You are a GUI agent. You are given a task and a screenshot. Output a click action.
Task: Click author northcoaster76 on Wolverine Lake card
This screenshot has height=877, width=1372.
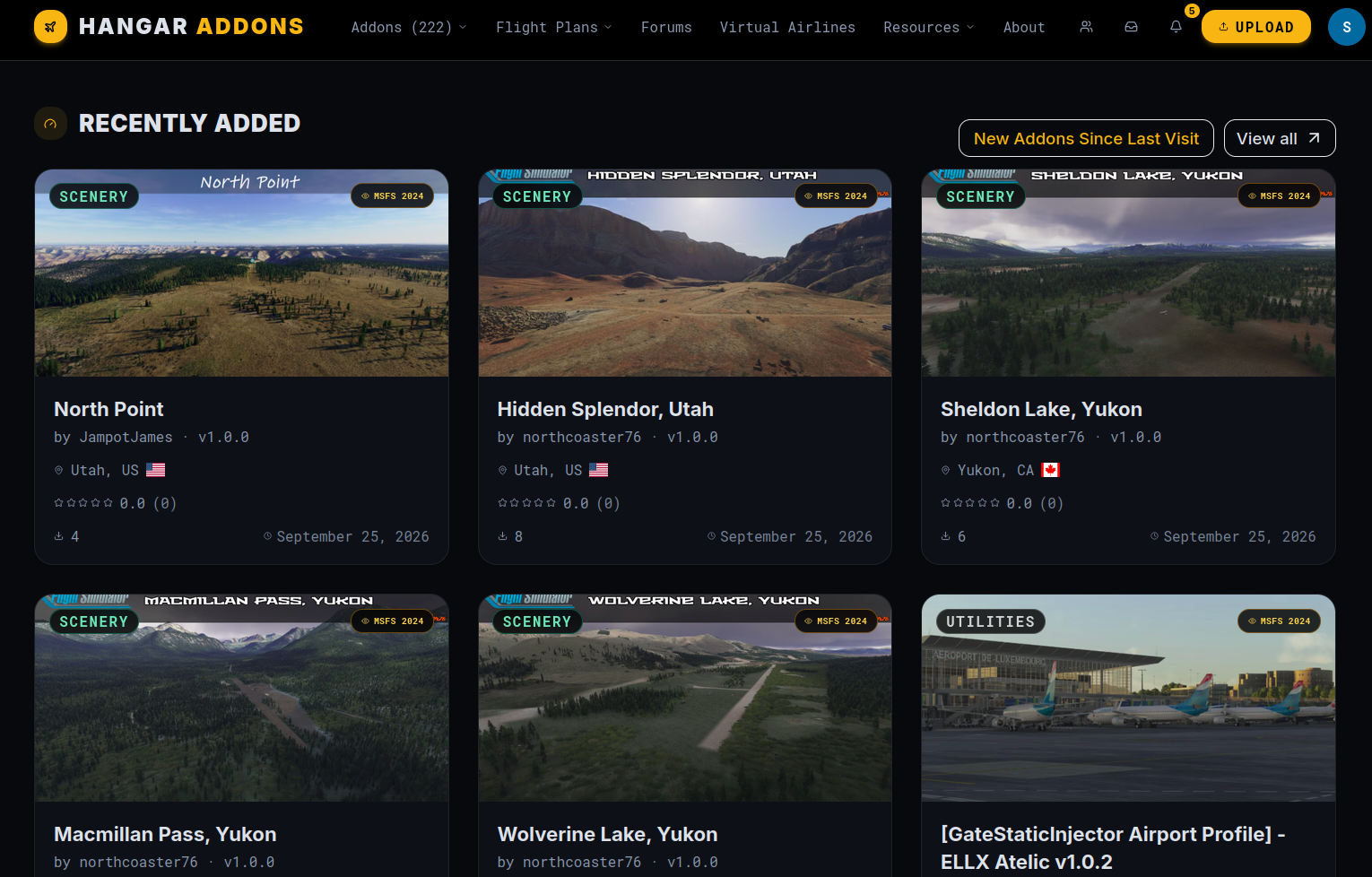[x=582, y=862]
